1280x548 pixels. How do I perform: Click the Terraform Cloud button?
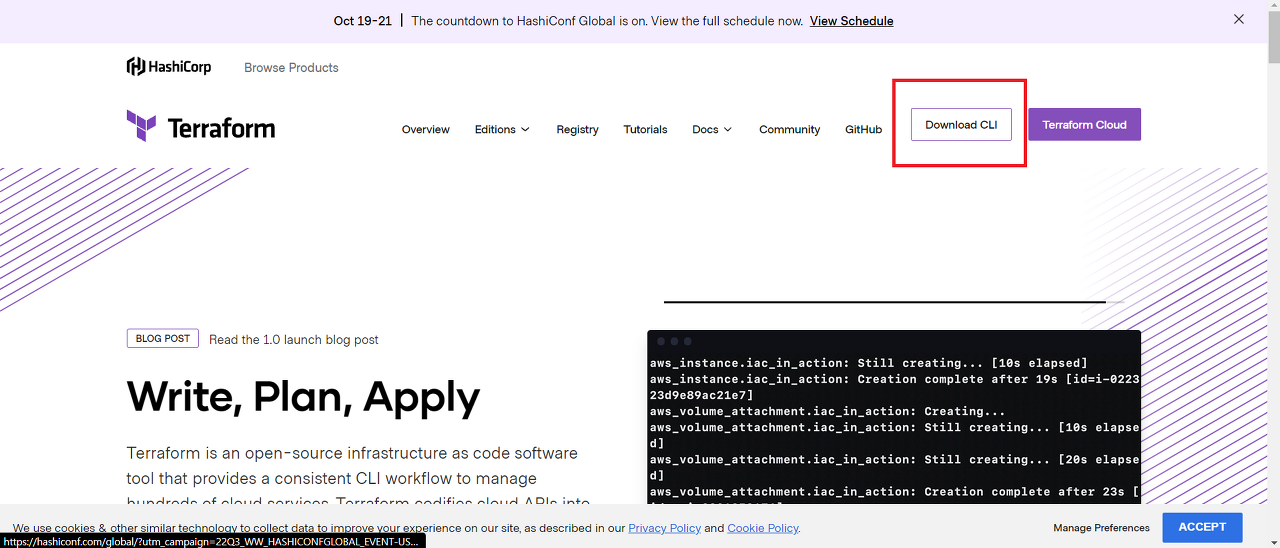coord(1084,125)
